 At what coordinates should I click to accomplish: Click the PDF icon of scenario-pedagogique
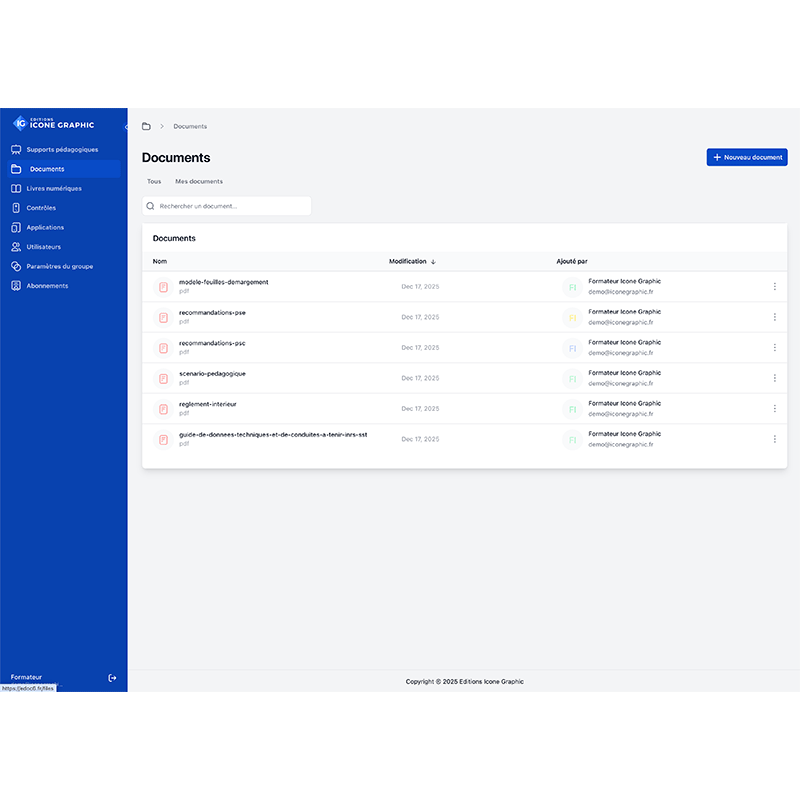click(163, 379)
